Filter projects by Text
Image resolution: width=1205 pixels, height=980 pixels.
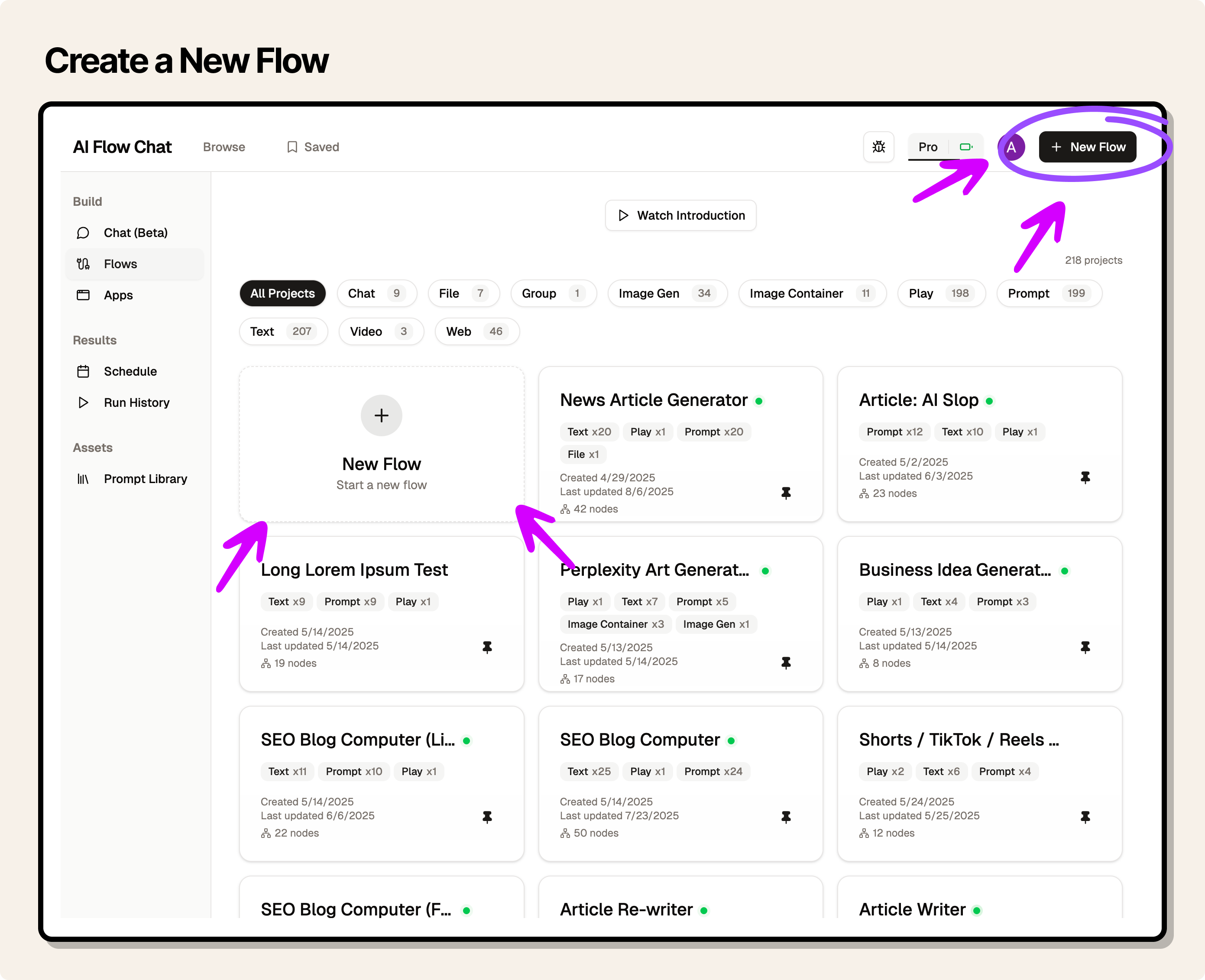point(283,331)
